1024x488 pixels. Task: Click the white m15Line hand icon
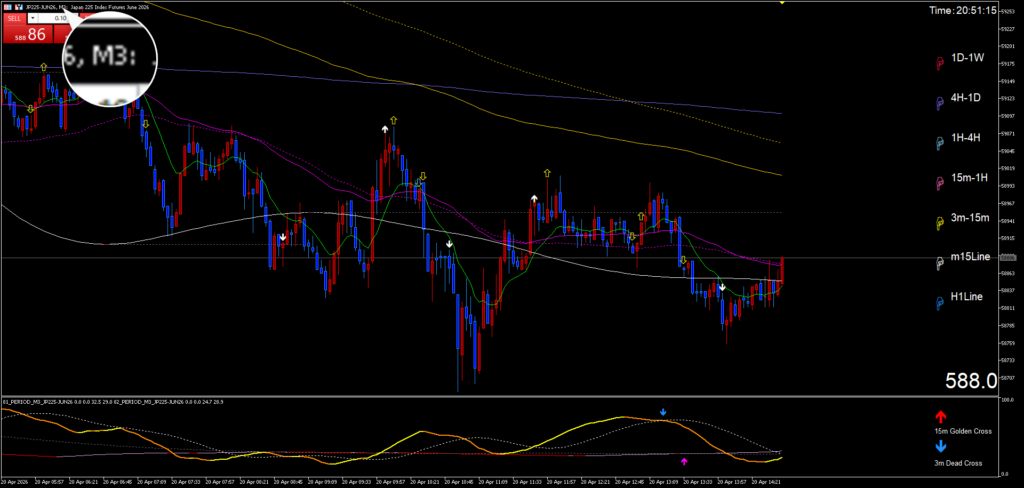pyautogui.click(x=939, y=263)
